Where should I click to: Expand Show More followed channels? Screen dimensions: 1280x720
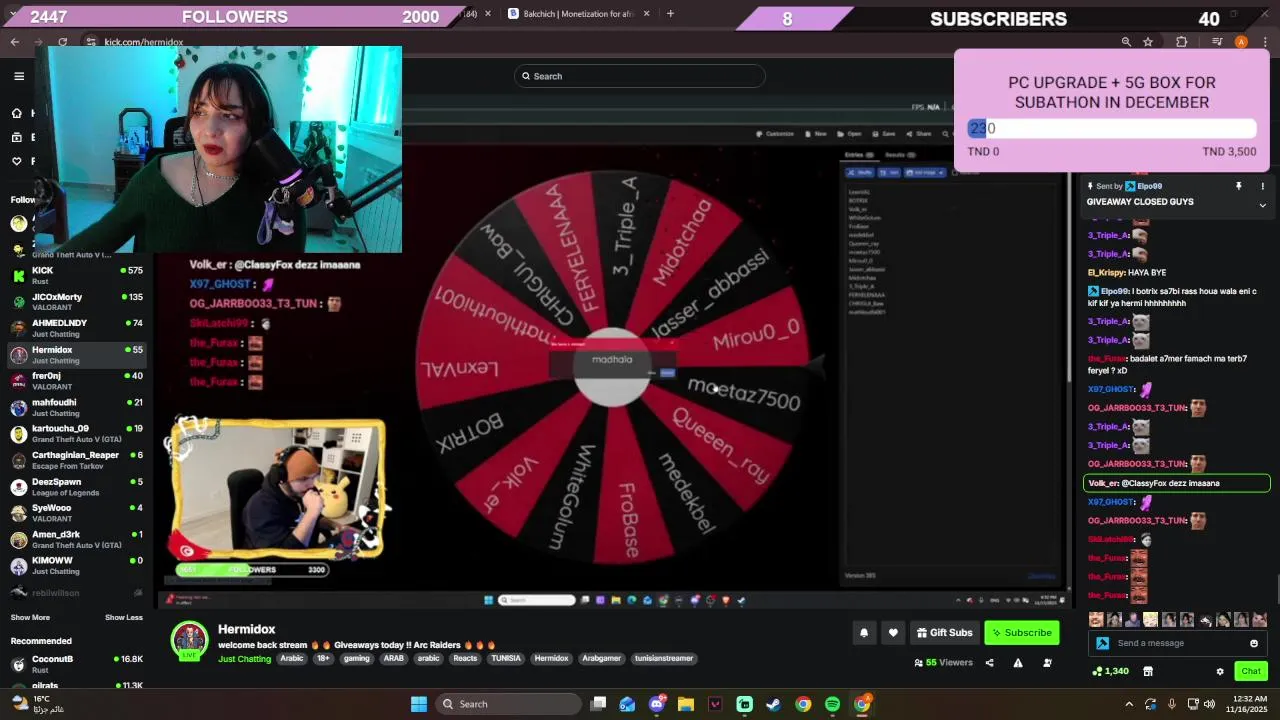pyautogui.click(x=30, y=617)
